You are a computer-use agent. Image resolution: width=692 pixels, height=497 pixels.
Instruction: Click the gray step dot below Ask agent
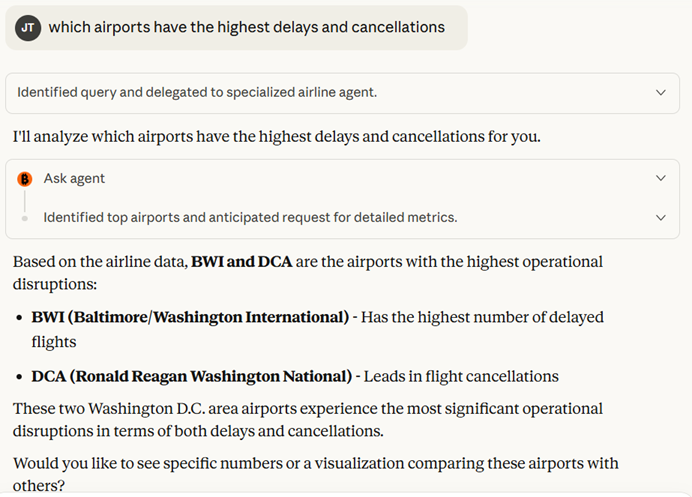coord(25,217)
